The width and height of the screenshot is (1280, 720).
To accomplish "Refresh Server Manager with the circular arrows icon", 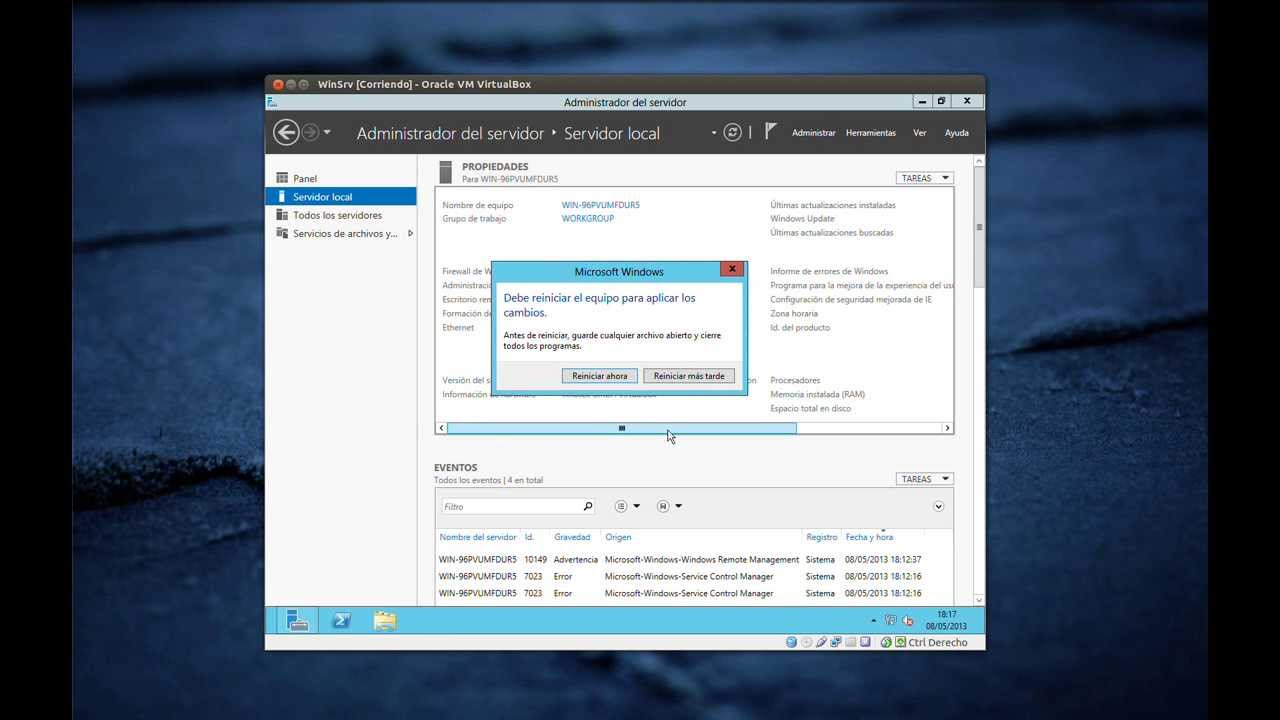I will [x=733, y=132].
